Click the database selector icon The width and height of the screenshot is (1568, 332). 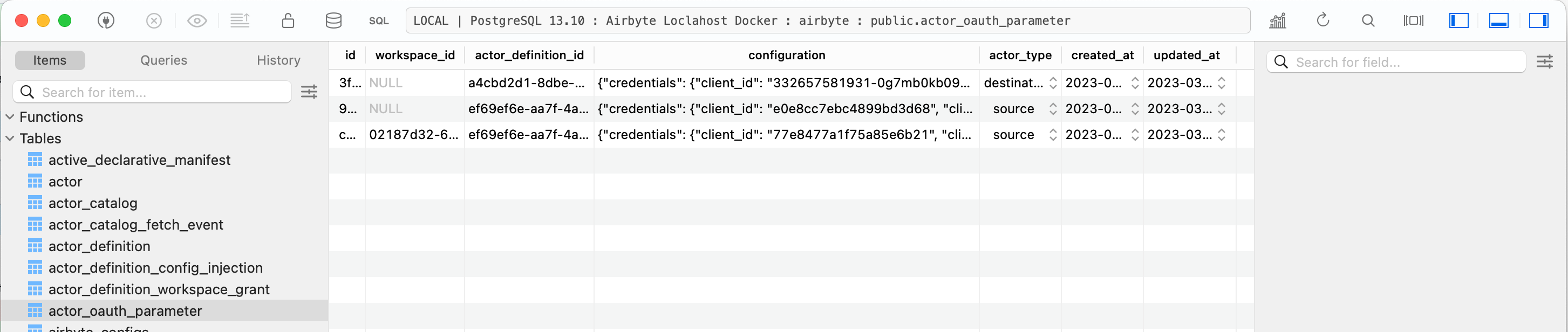[x=333, y=20]
